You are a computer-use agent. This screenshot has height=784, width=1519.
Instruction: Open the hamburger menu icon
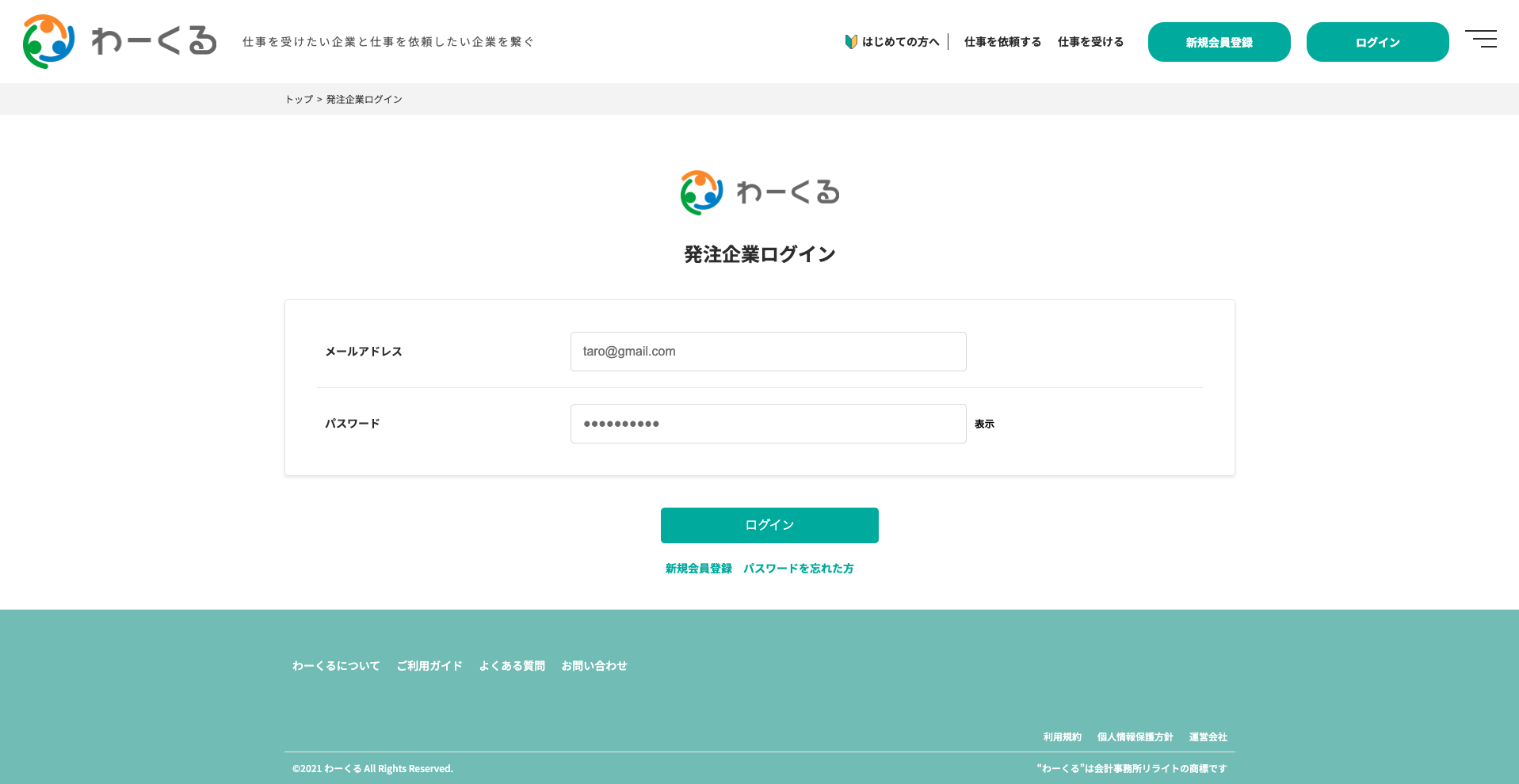point(1480,39)
